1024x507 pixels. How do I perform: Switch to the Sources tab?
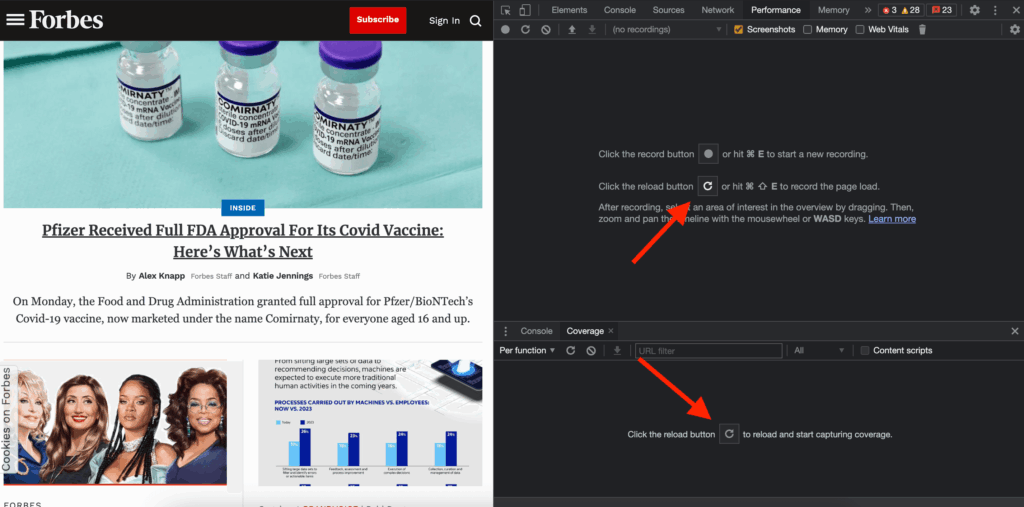(668, 10)
